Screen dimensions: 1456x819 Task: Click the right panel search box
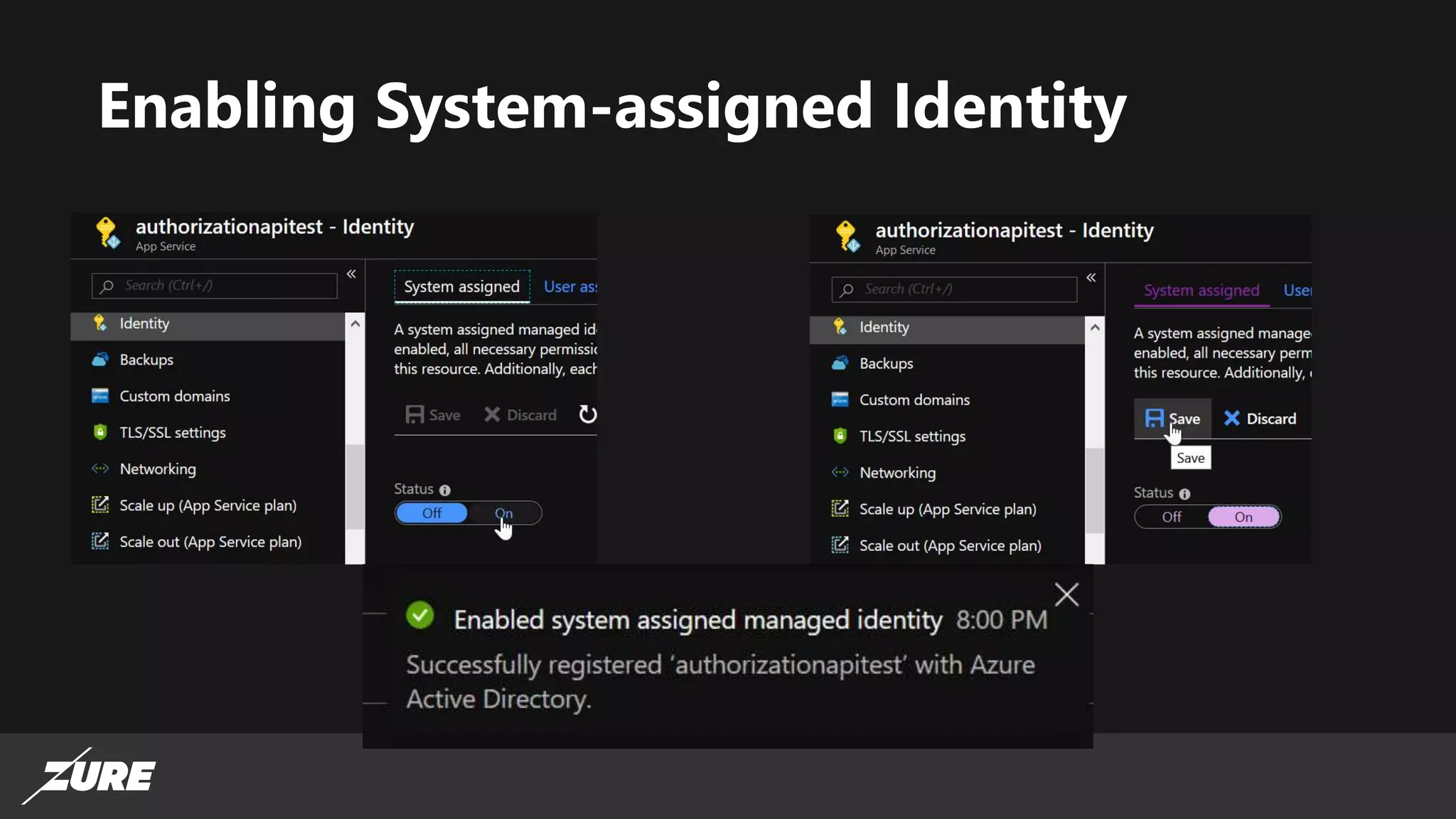pos(954,289)
